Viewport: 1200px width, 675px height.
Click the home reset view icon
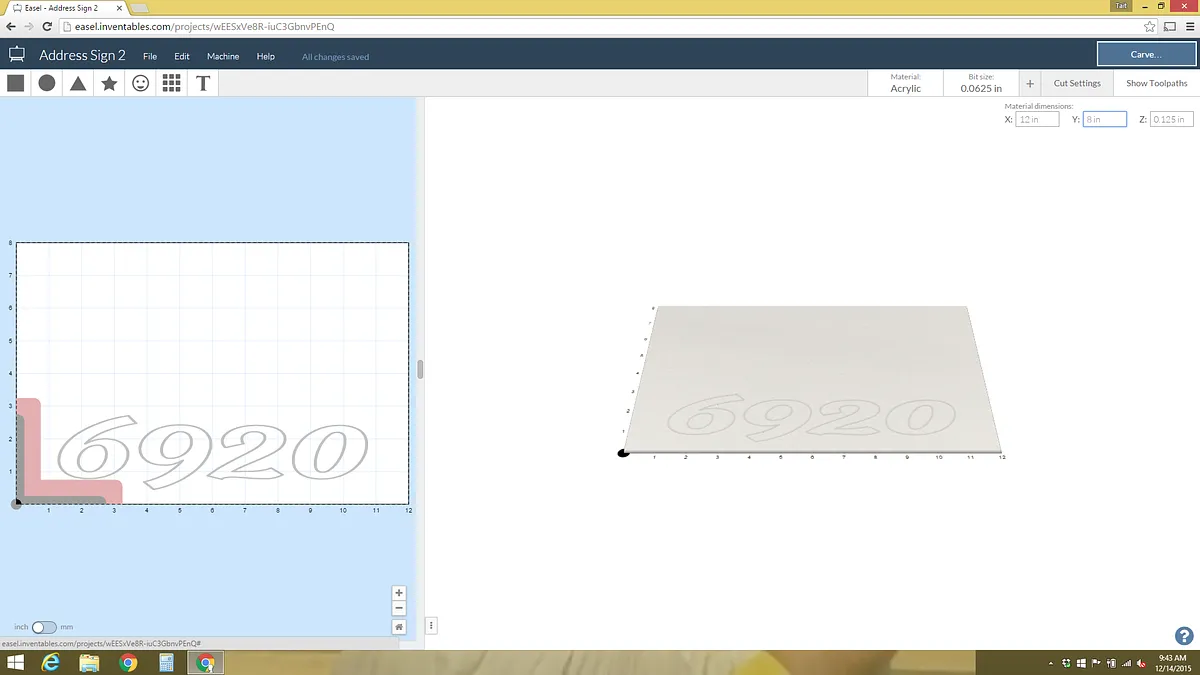point(399,627)
